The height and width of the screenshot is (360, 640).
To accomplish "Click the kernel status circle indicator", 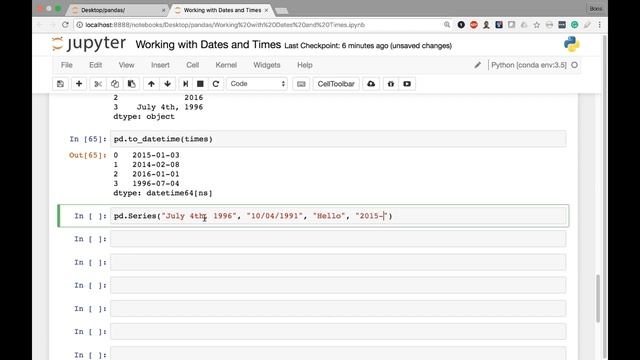I will 574,65.
